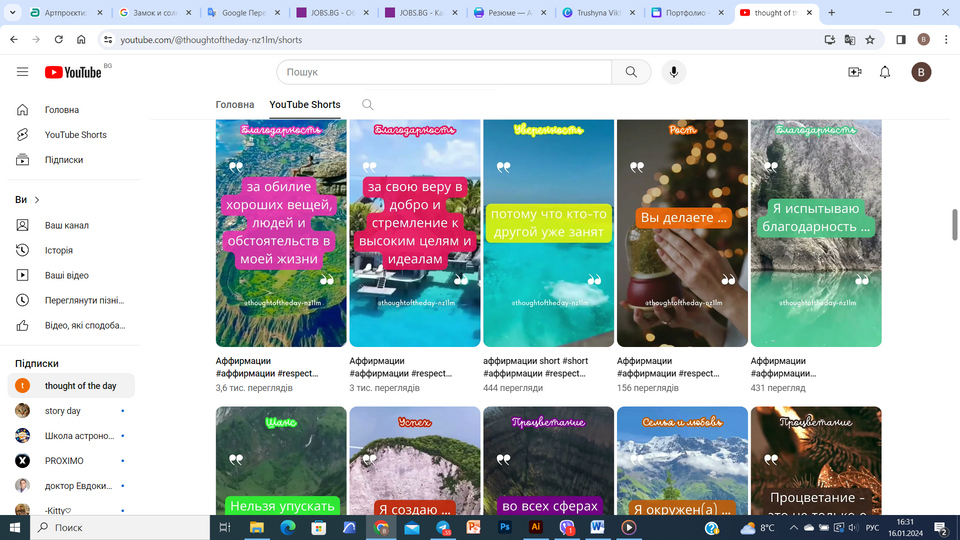This screenshot has height=540, width=960.
Task: Bookmark this page with star icon
Action: coord(870,40)
